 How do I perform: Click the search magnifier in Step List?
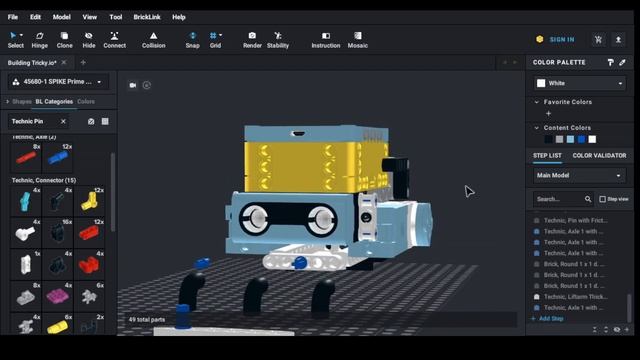click(588, 199)
